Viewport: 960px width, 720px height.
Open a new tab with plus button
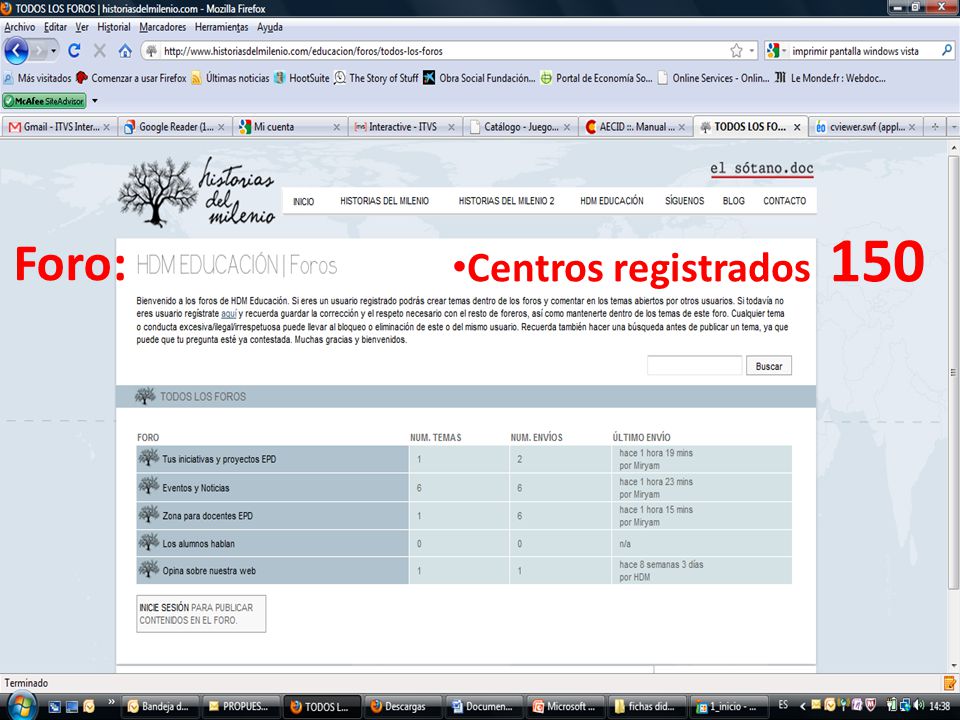[x=935, y=127]
